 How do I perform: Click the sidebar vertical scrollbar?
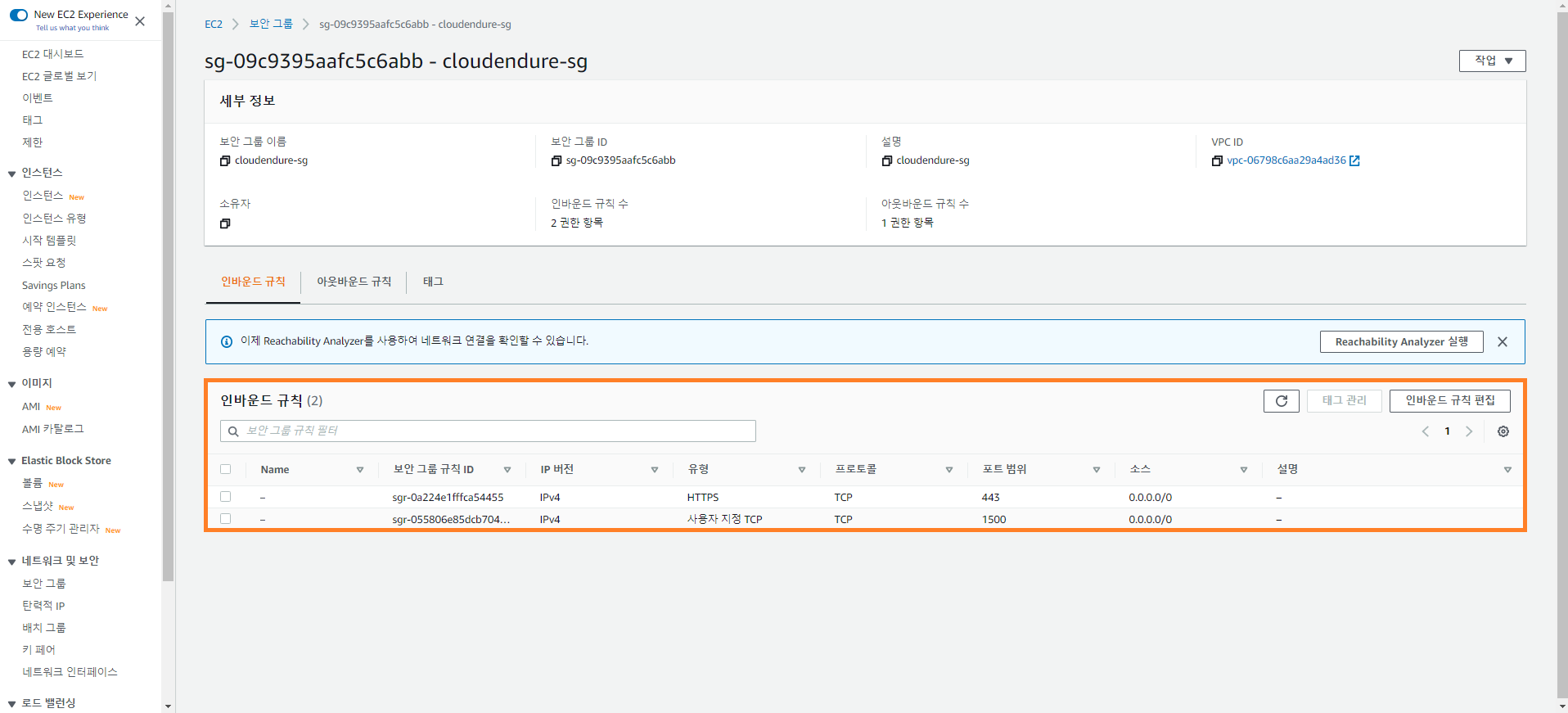(x=168, y=298)
